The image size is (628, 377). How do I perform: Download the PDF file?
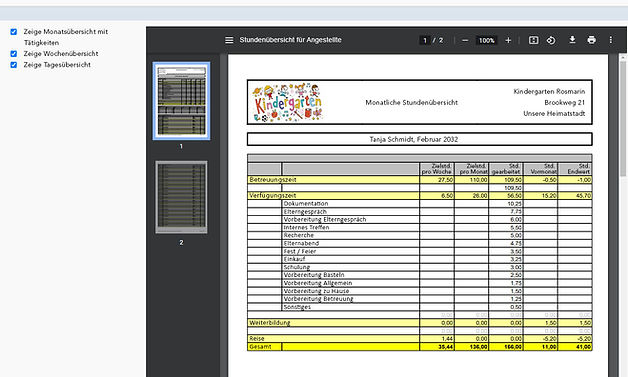point(572,40)
